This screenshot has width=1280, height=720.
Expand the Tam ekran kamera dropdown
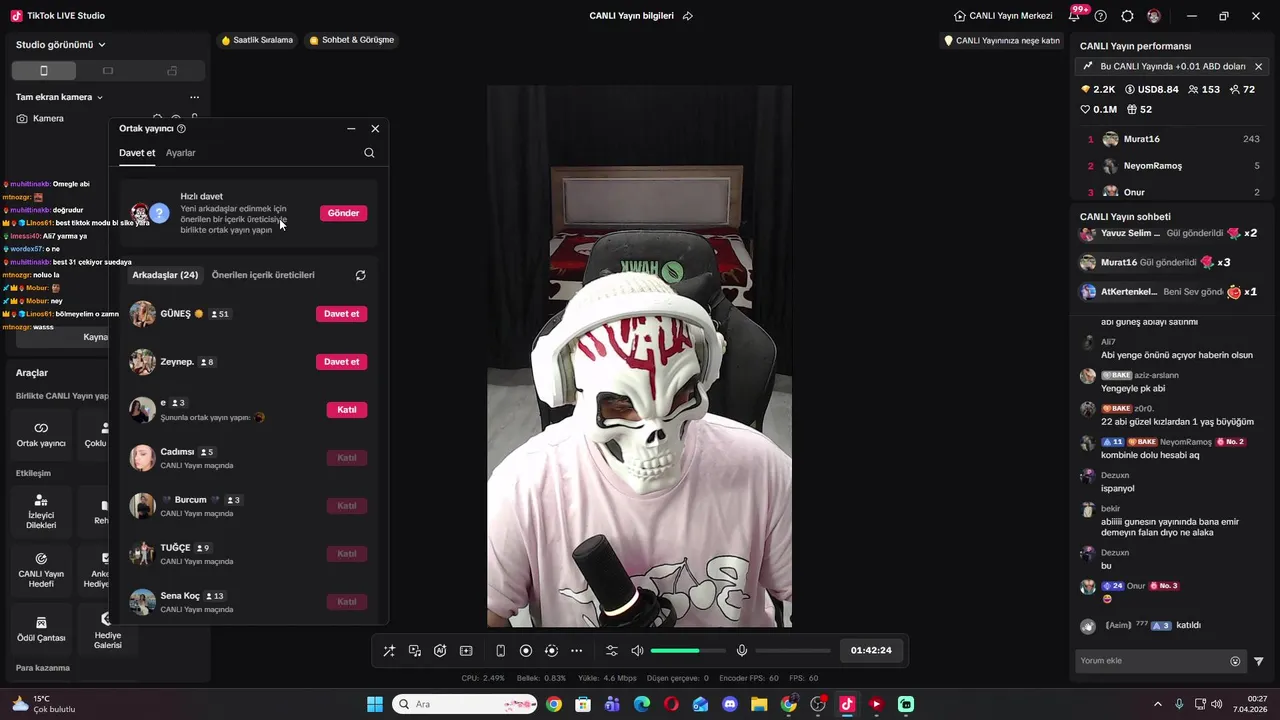click(x=59, y=97)
